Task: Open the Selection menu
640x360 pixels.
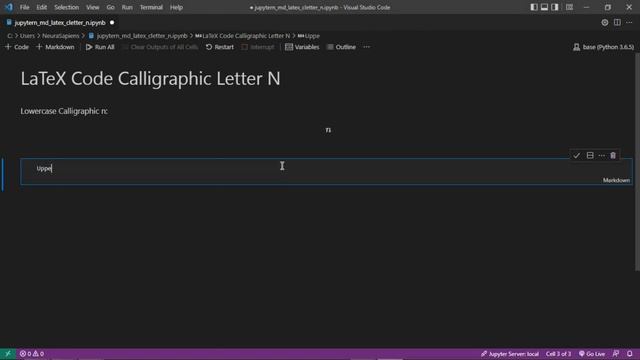Action: (67, 7)
